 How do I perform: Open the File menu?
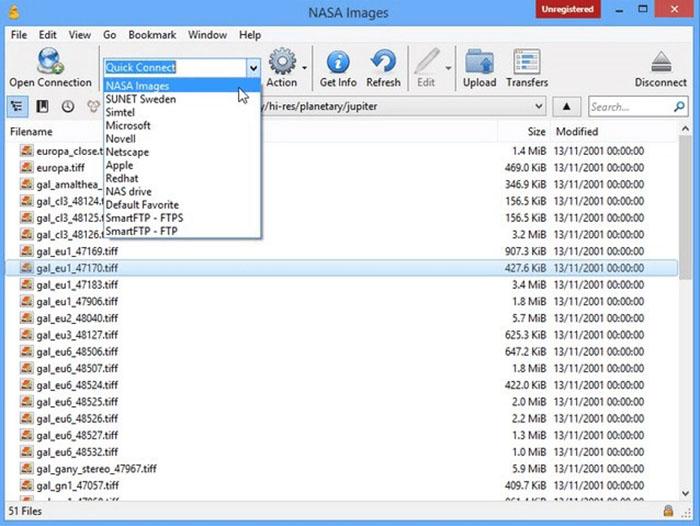(19, 35)
